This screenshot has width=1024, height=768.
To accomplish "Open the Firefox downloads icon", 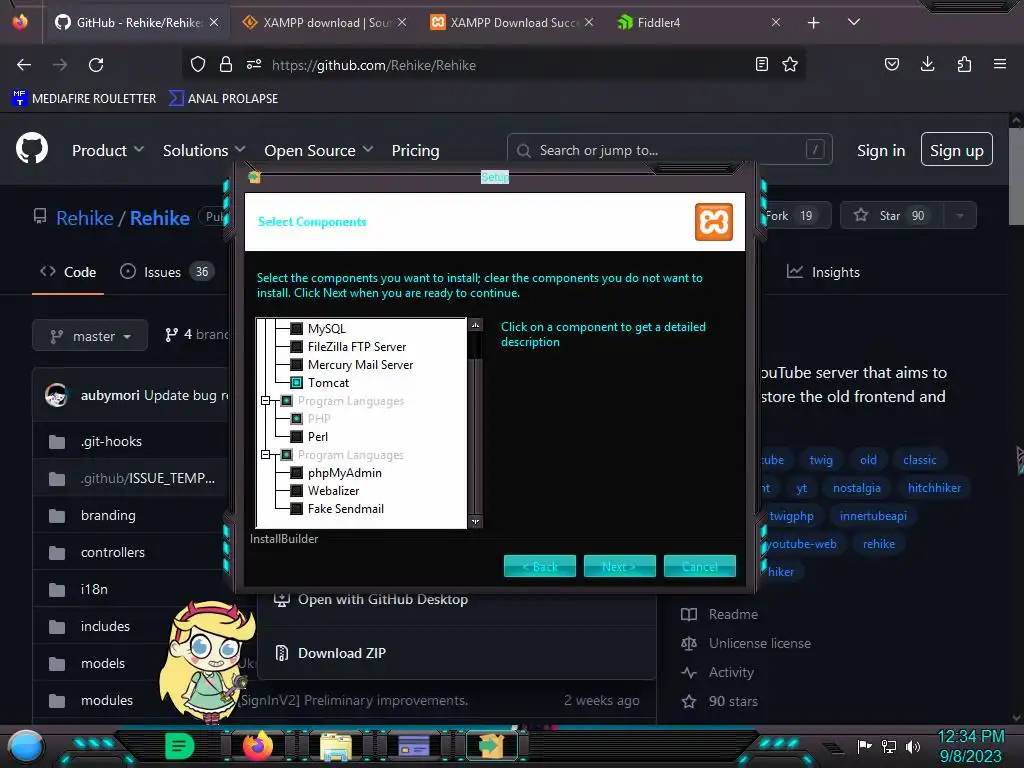I will [x=927, y=64].
